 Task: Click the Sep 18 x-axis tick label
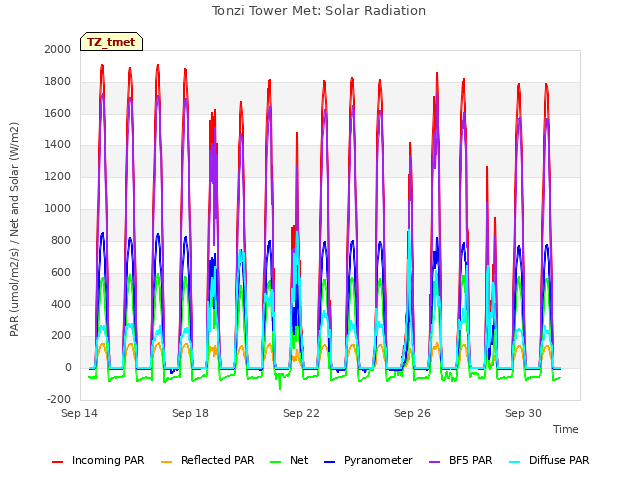click(x=190, y=413)
